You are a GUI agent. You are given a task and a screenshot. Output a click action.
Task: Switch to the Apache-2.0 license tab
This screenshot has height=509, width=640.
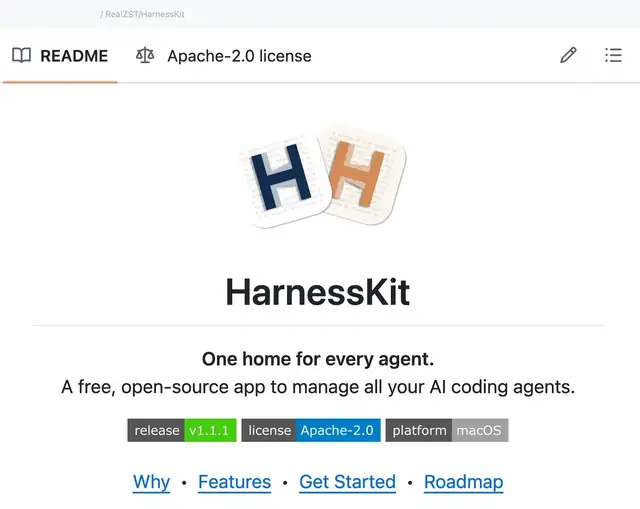point(239,56)
